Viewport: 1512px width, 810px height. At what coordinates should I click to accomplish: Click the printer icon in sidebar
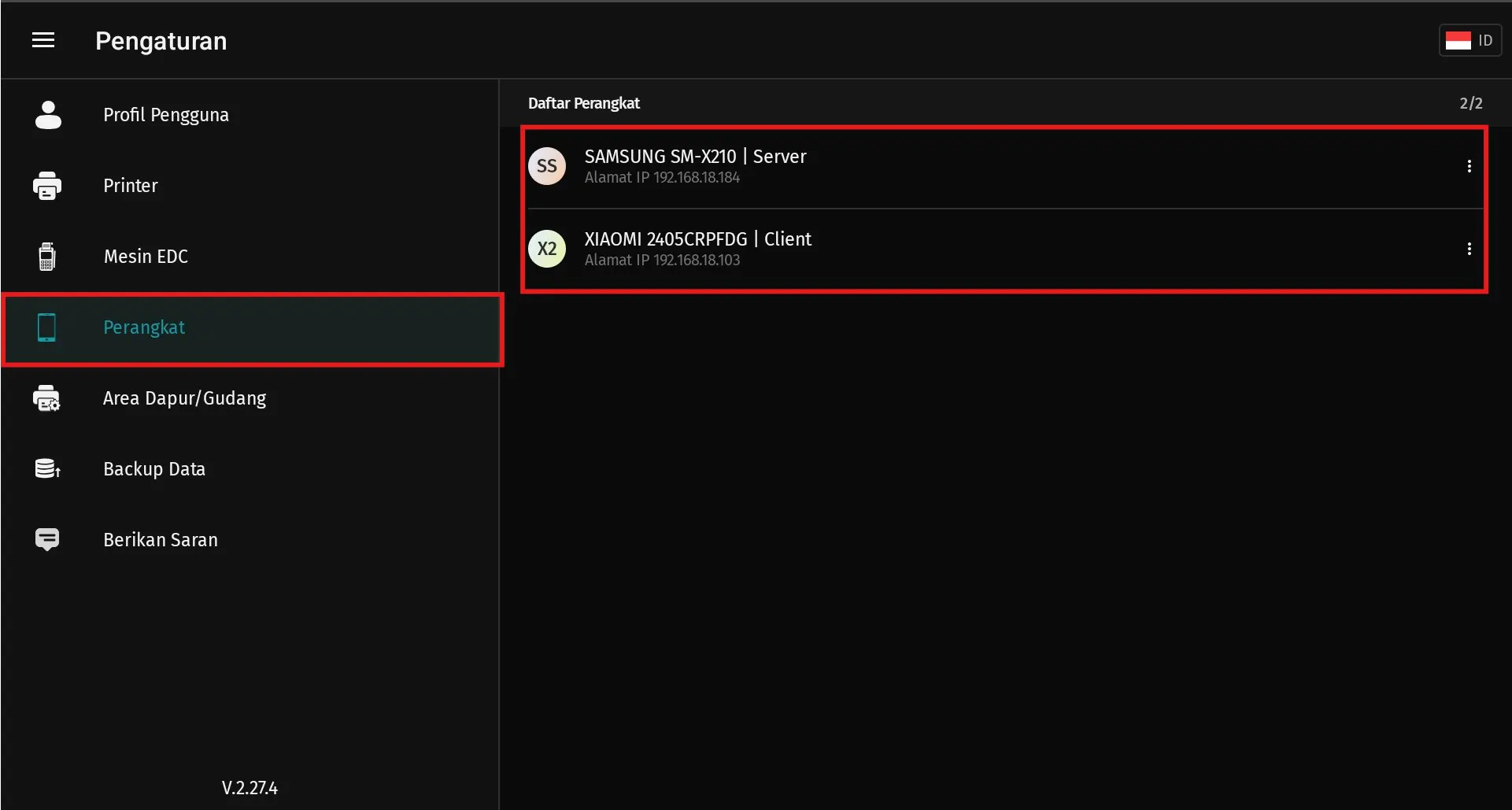pos(47,186)
